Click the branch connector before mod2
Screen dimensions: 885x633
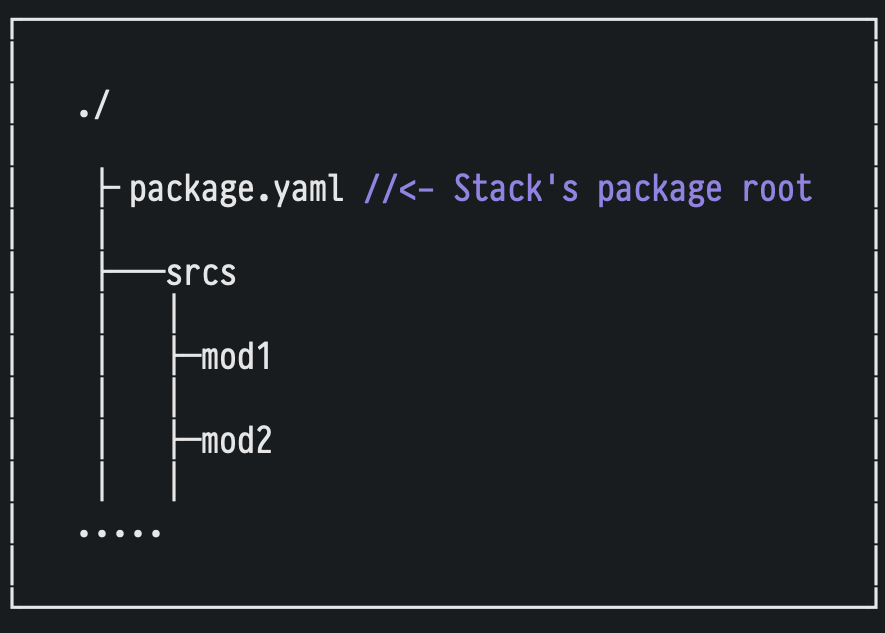(x=186, y=441)
